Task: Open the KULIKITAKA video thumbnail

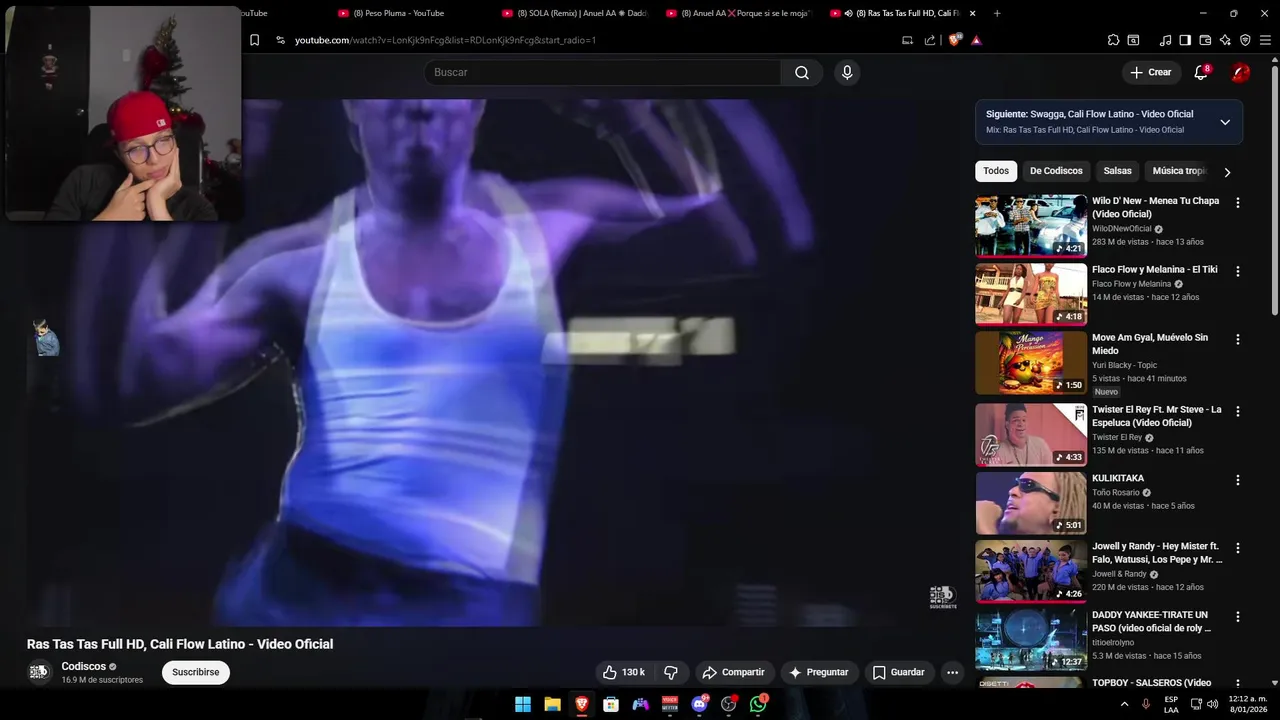Action: tap(1031, 503)
